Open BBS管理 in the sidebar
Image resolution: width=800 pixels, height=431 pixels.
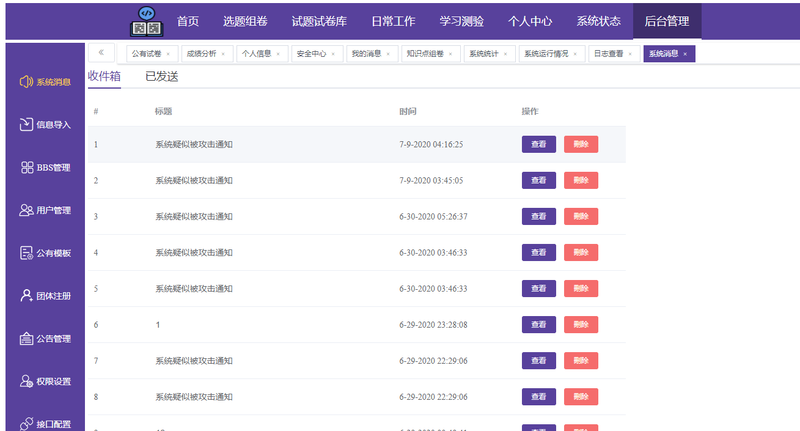coord(45,167)
